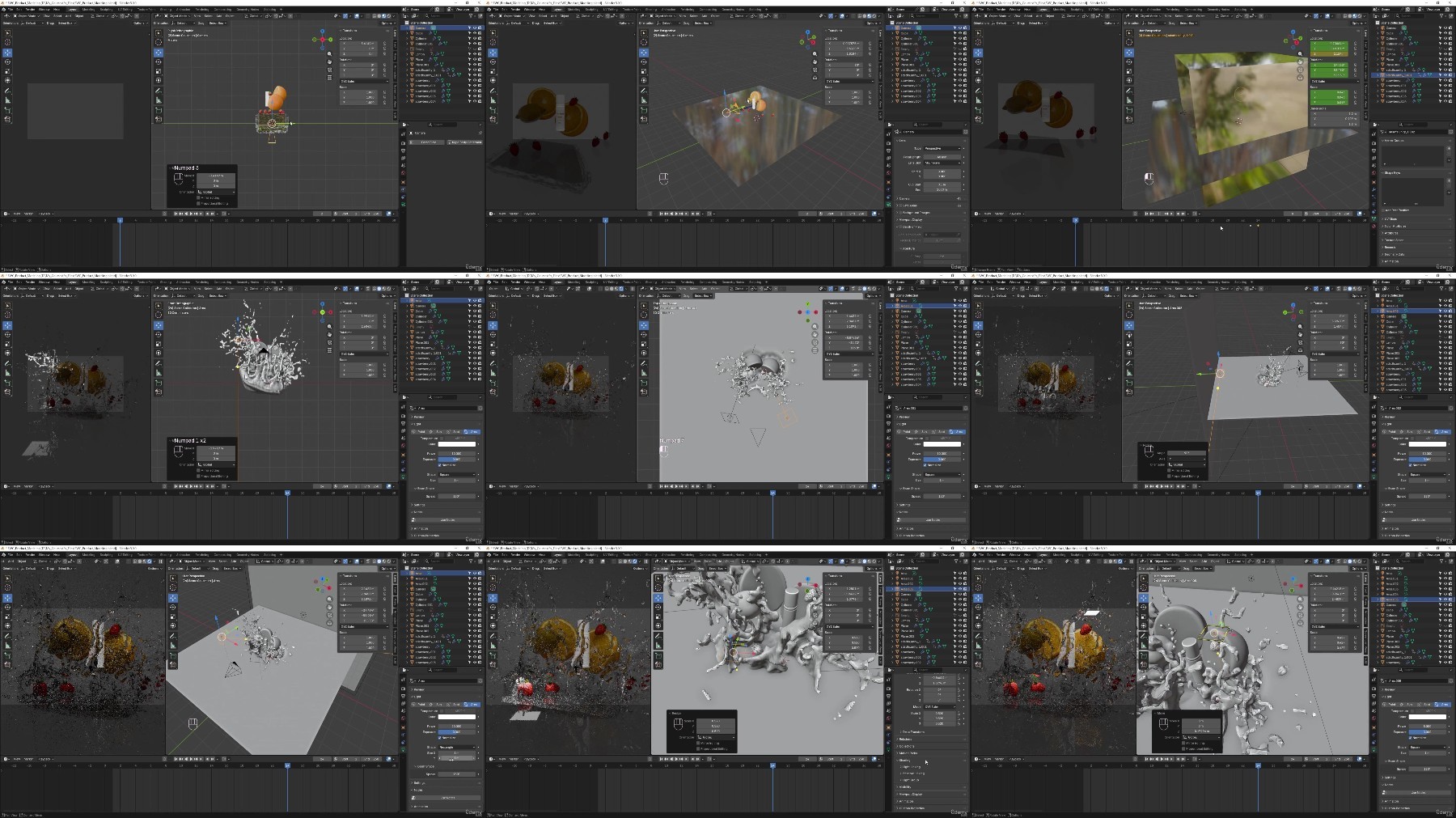Click pan hand icon in Numpad 3 frame
The image size is (1456, 818).
329,62
